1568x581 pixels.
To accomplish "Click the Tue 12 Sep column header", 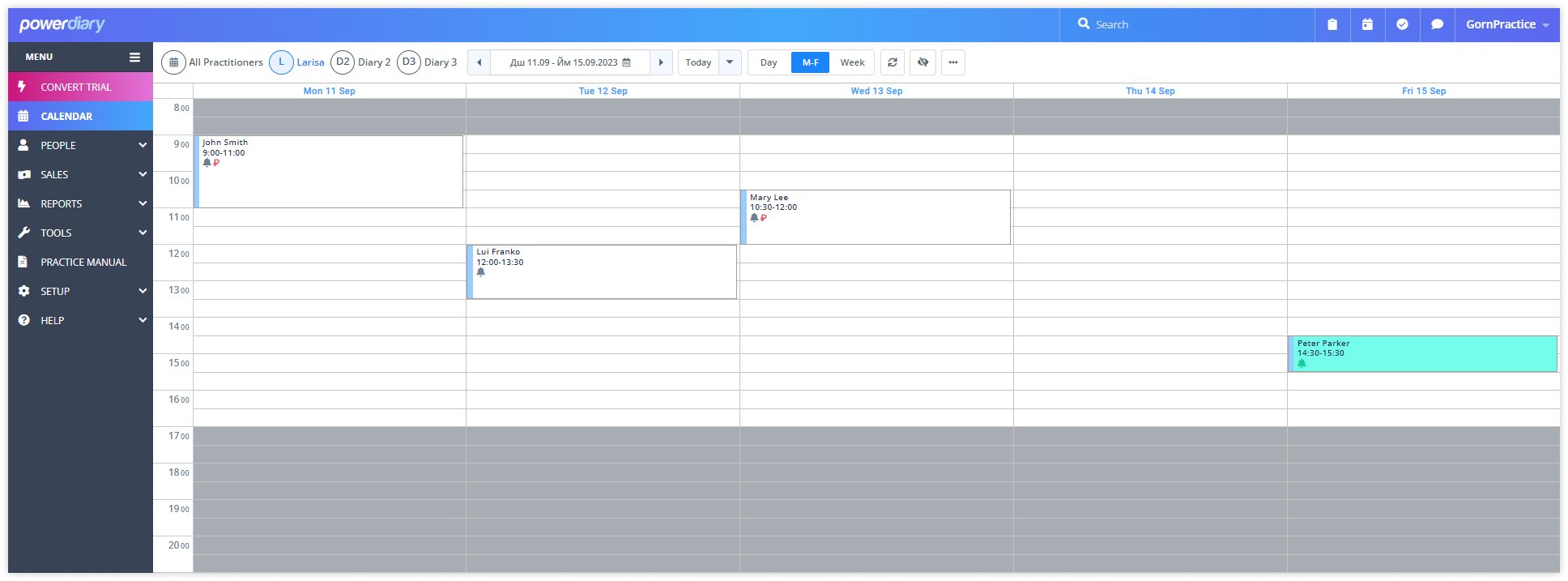I will [603, 91].
